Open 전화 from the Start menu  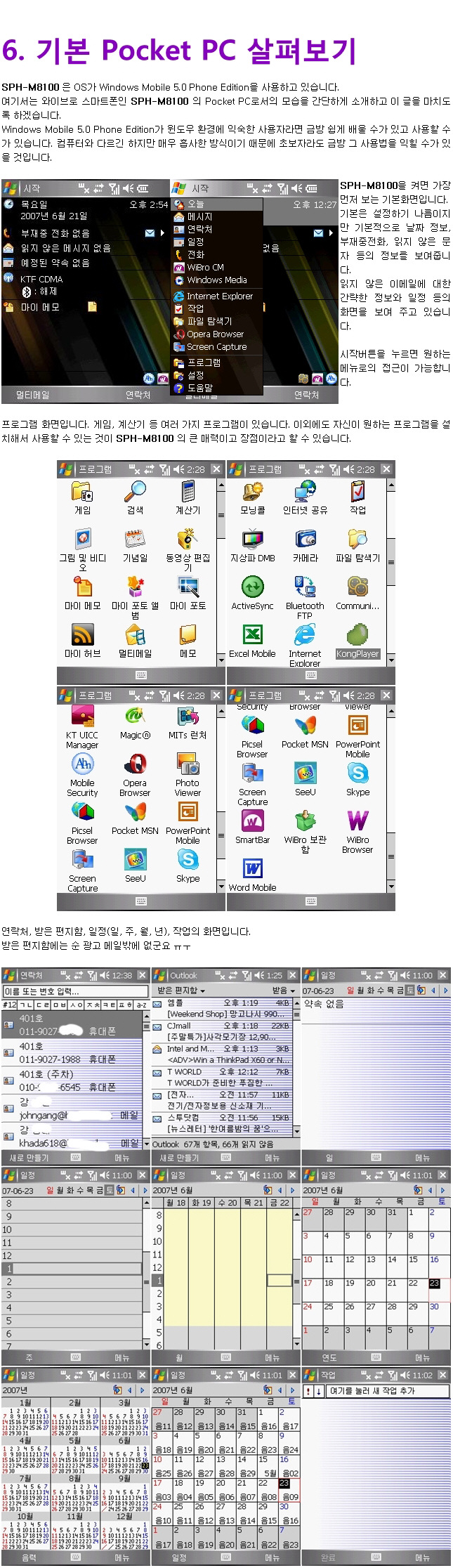point(217,254)
